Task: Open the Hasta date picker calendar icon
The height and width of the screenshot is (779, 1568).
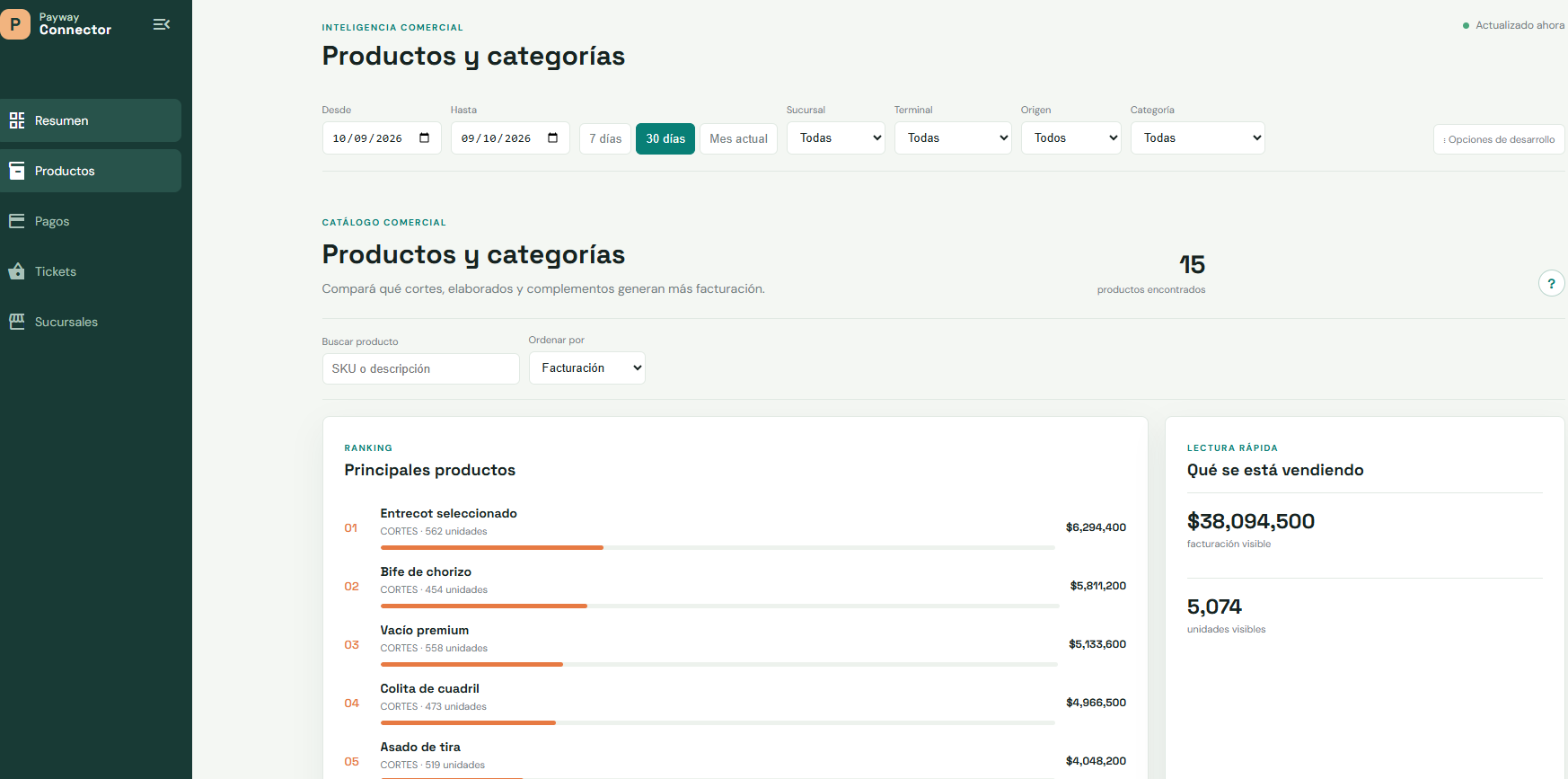Action: (x=553, y=137)
